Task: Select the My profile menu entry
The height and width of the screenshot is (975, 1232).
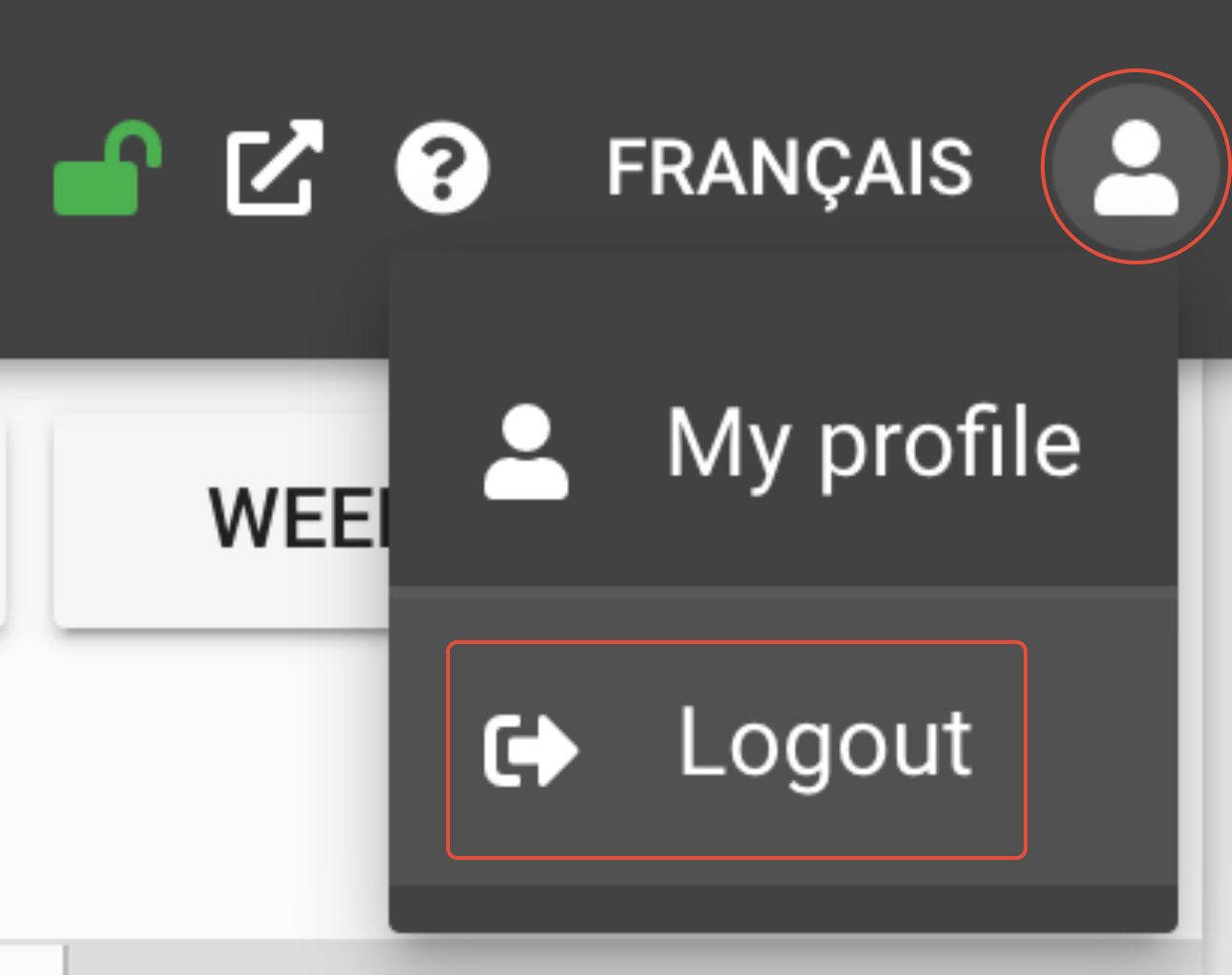Action: coord(783,443)
